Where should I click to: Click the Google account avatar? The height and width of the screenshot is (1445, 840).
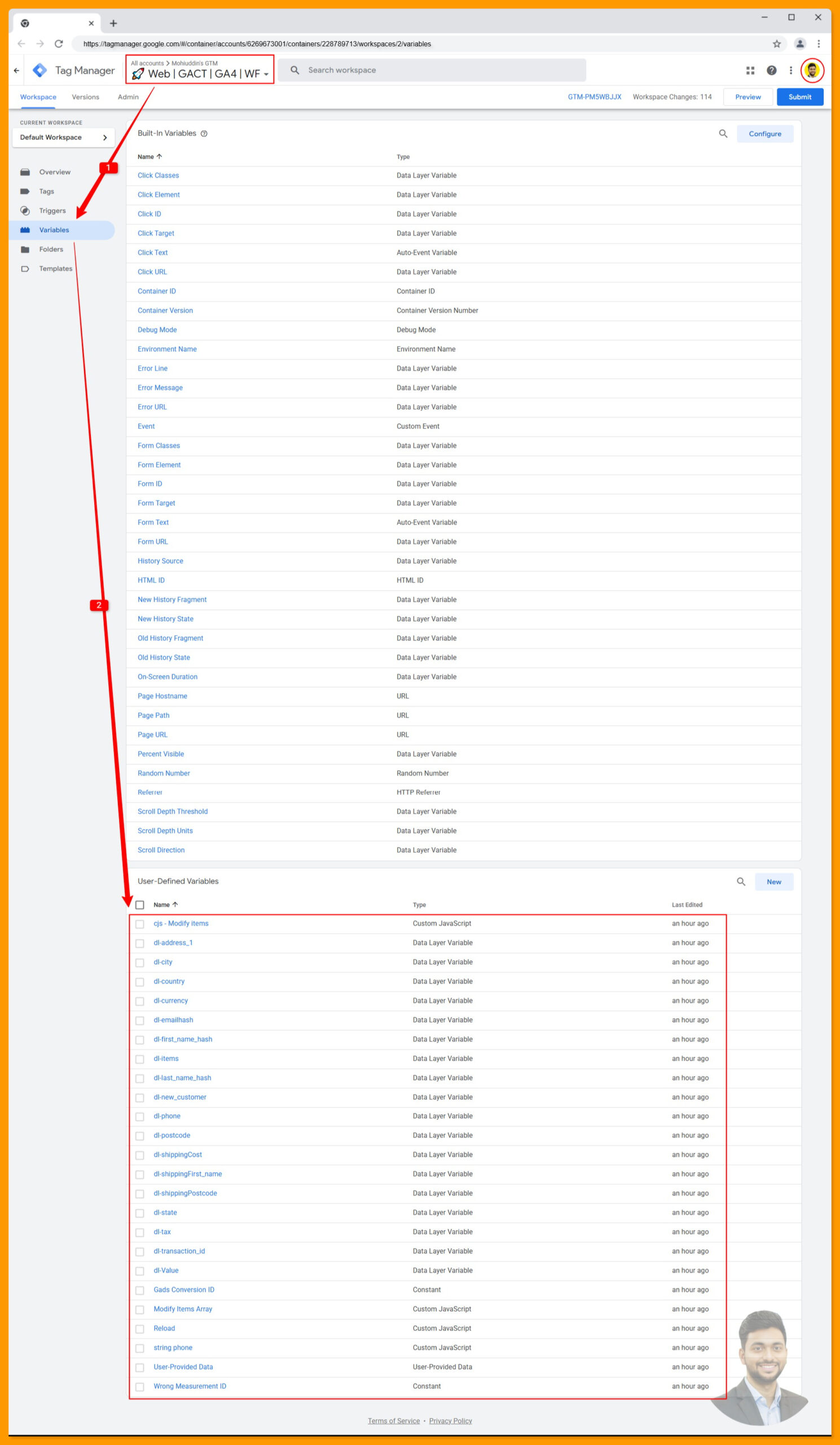pyautogui.click(x=812, y=71)
